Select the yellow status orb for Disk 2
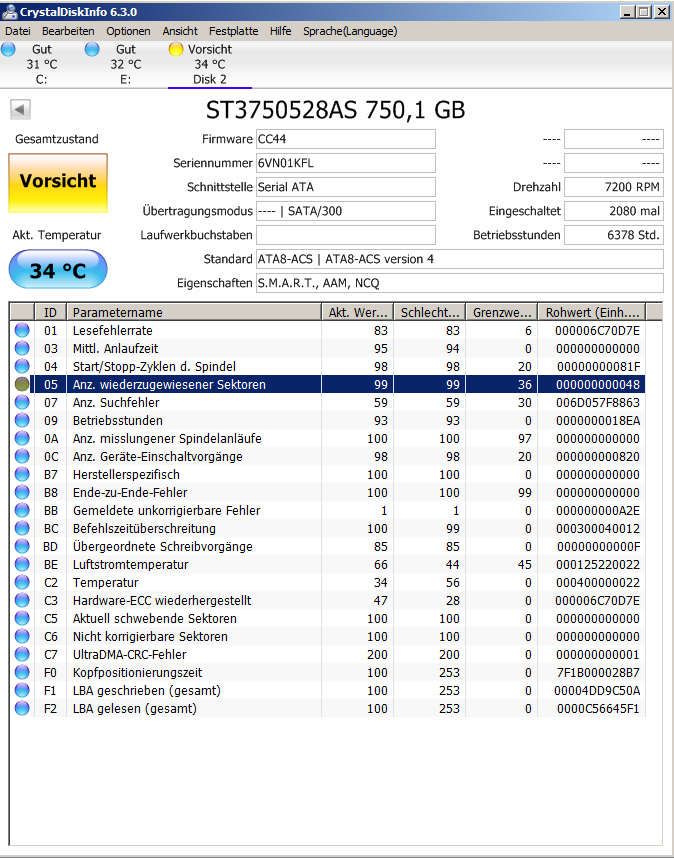The image size is (674, 858). click(176, 49)
